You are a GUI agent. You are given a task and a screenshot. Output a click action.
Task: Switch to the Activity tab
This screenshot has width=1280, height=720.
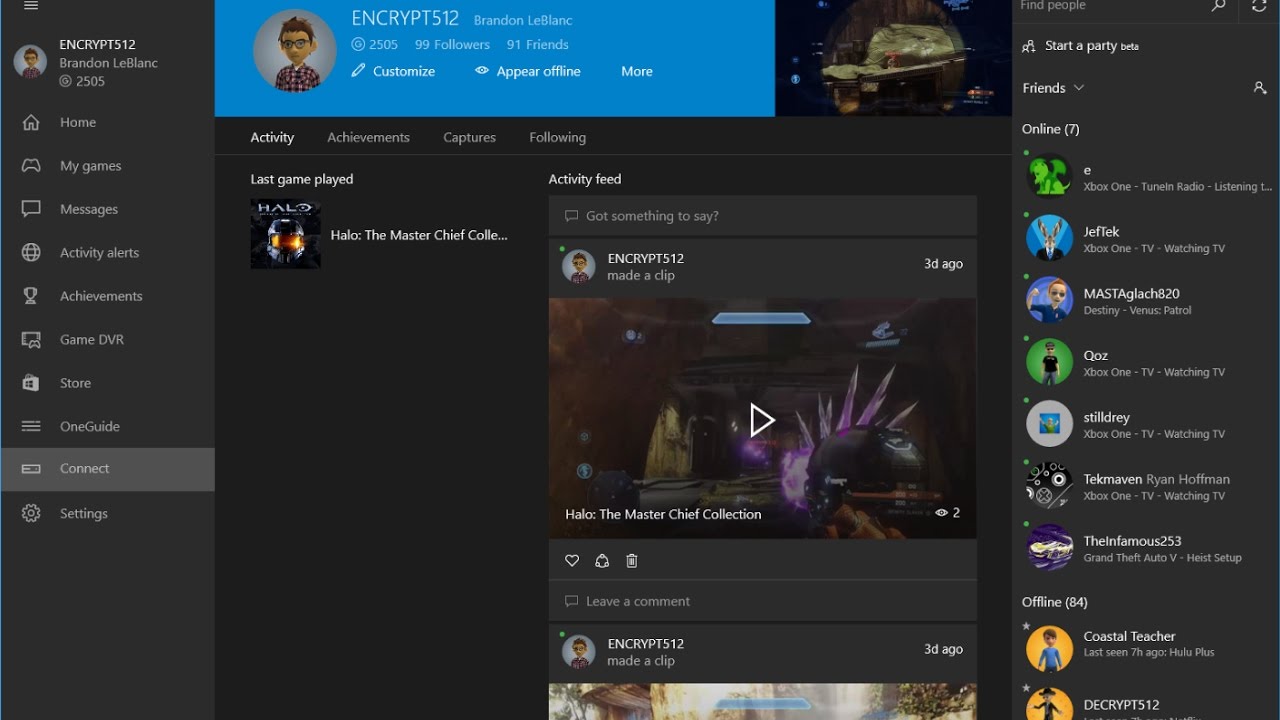click(x=272, y=137)
